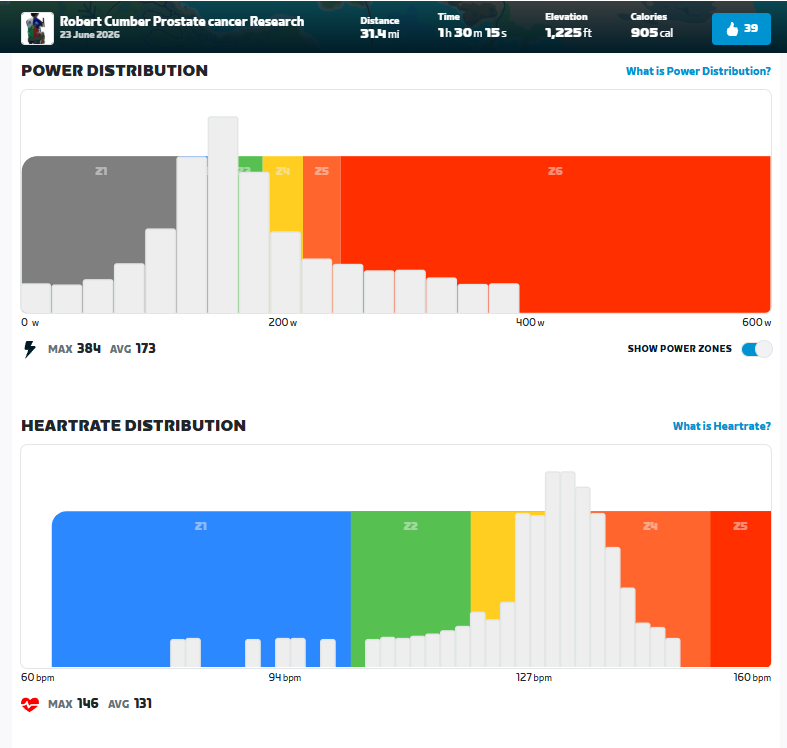Select the Time value 1h 30m 15s
Viewport: 787px width, 748px height.
[x=472, y=33]
